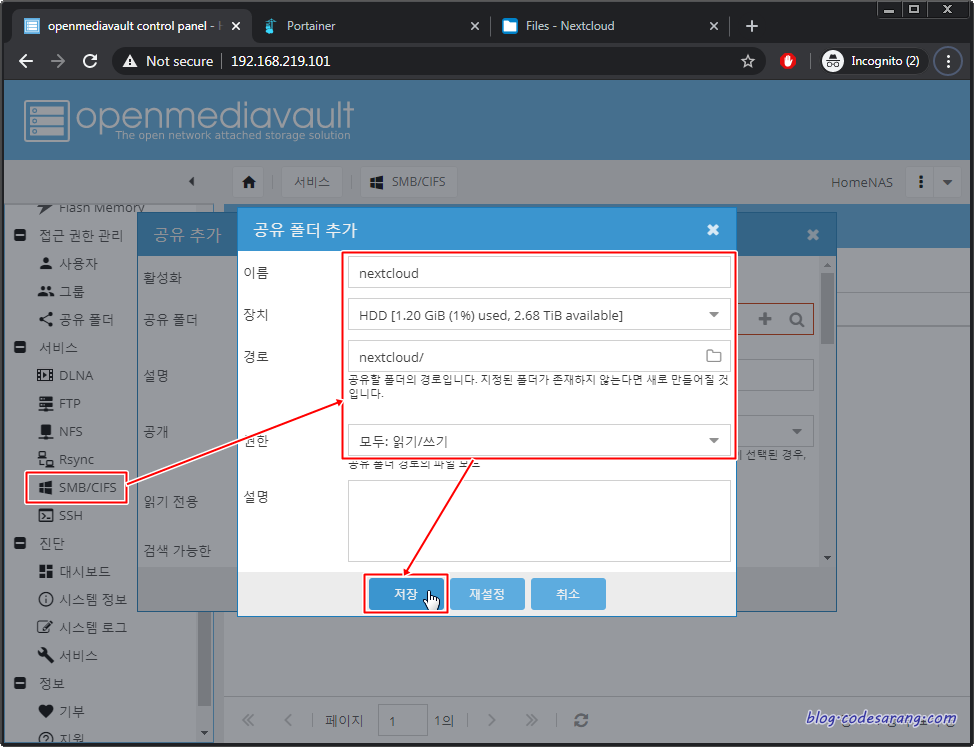This screenshot has width=974, height=747.
Task: Open 사용자 in the sidebar
Action: coord(68,263)
